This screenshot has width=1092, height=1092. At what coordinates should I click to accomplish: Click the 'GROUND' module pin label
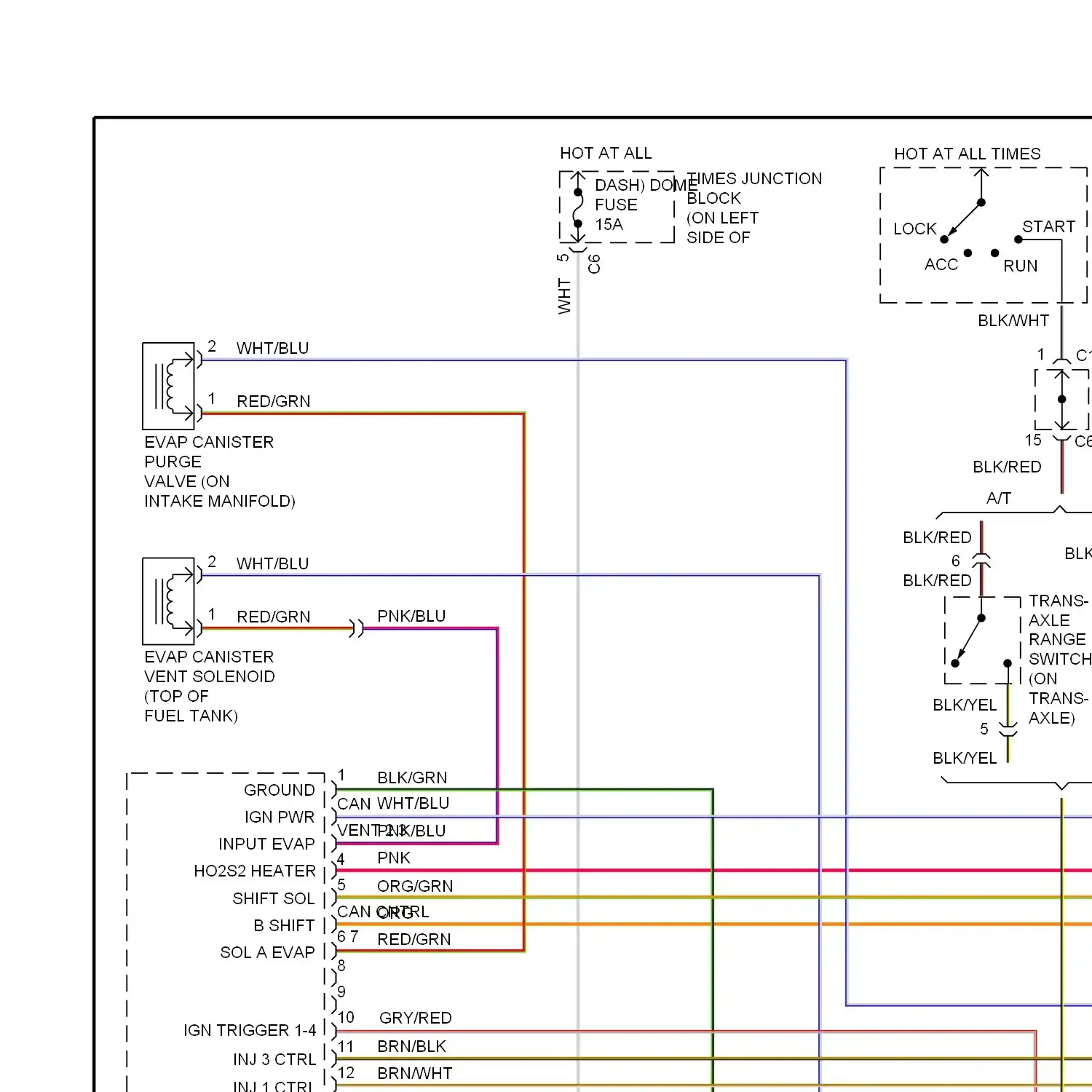(x=280, y=790)
